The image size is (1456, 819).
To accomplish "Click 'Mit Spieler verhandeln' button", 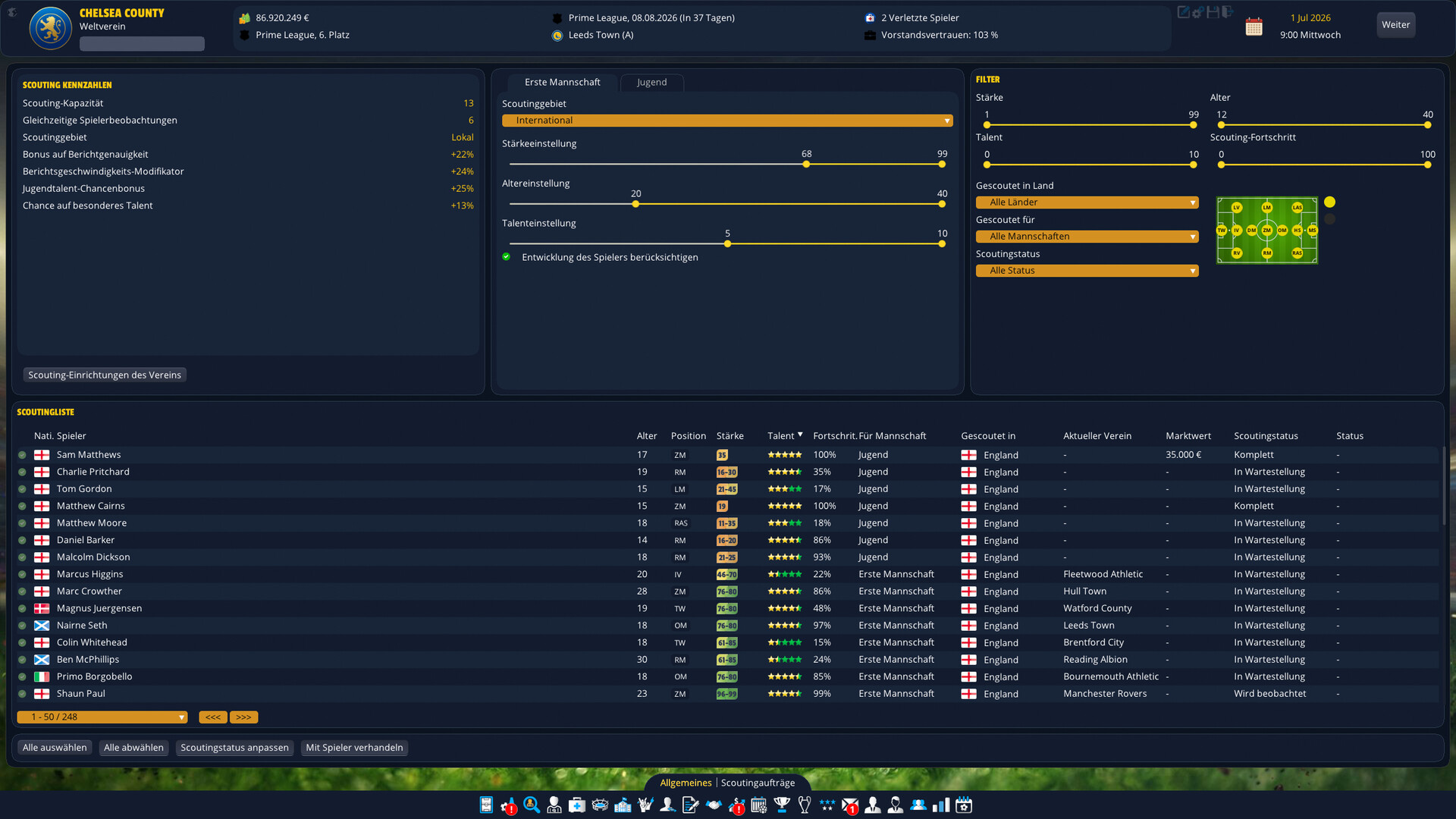I will (354, 748).
